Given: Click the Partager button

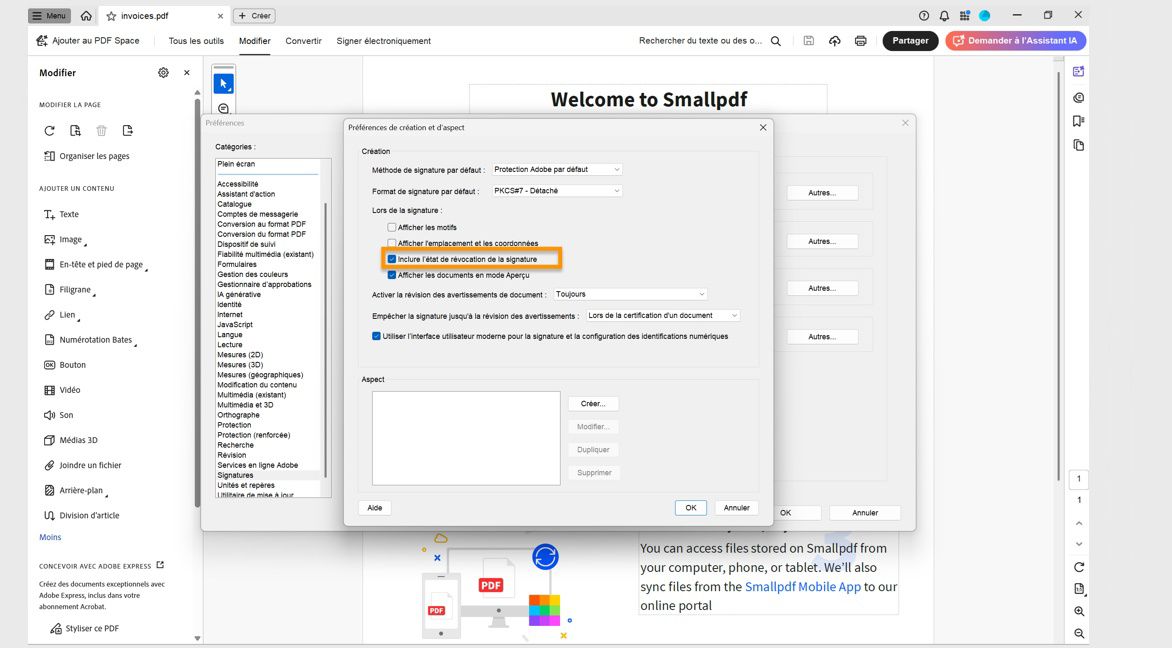Looking at the screenshot, I should click(910, 41).
